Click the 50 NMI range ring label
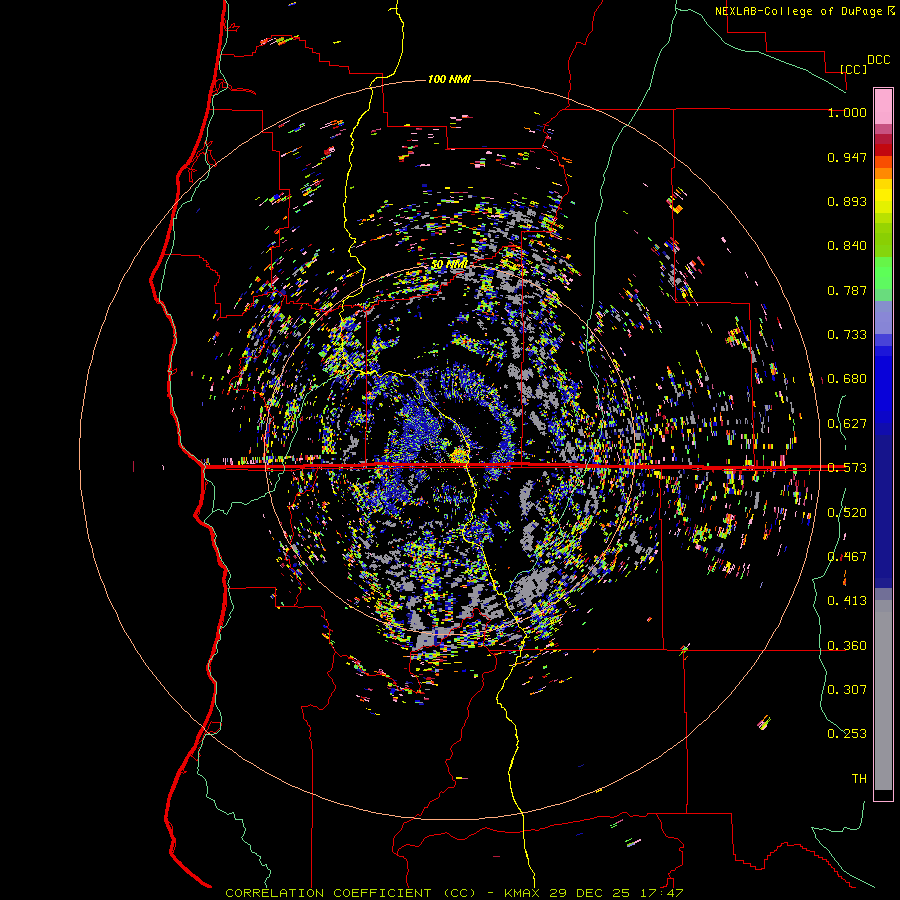Screen dimensions: 900x900 [x=449, y=265]
